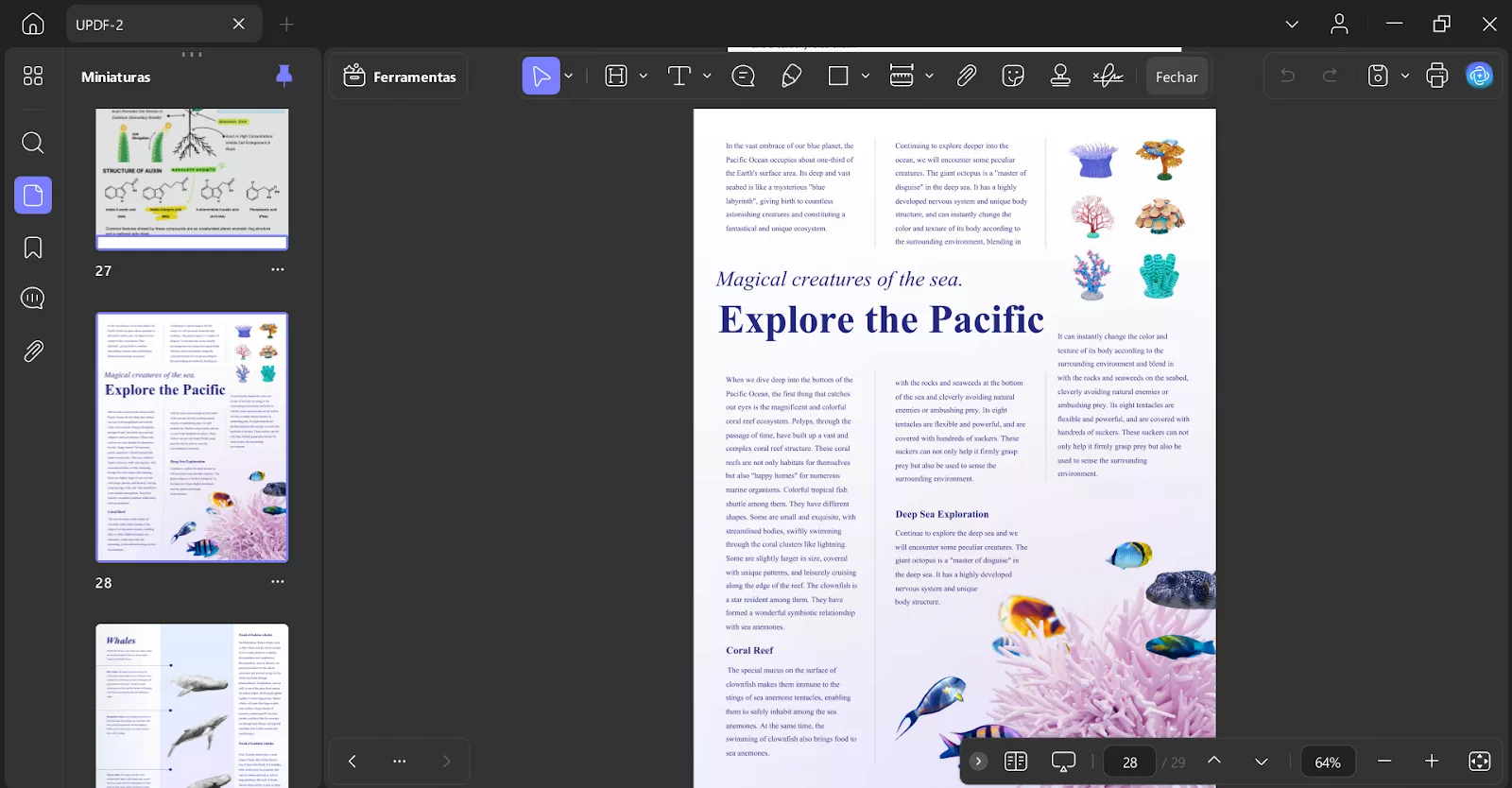Click the 'Explore the Pacific' heading
1512x788 pixels.
pyautogui.click(x=881, y=319)
